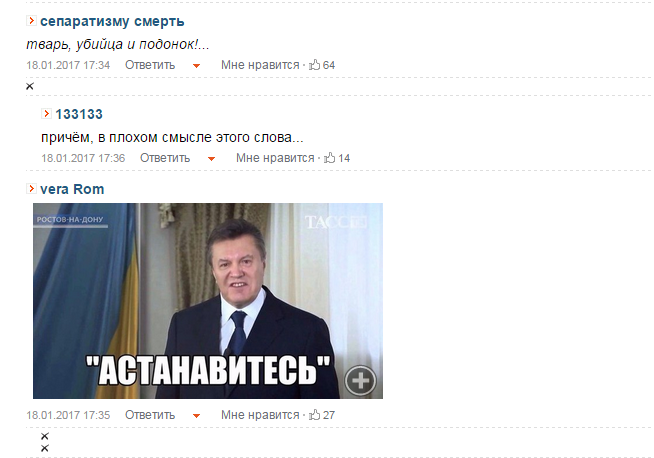
Task: Open сепаратизму смерть user profile
Action: (x=112, y=21)
